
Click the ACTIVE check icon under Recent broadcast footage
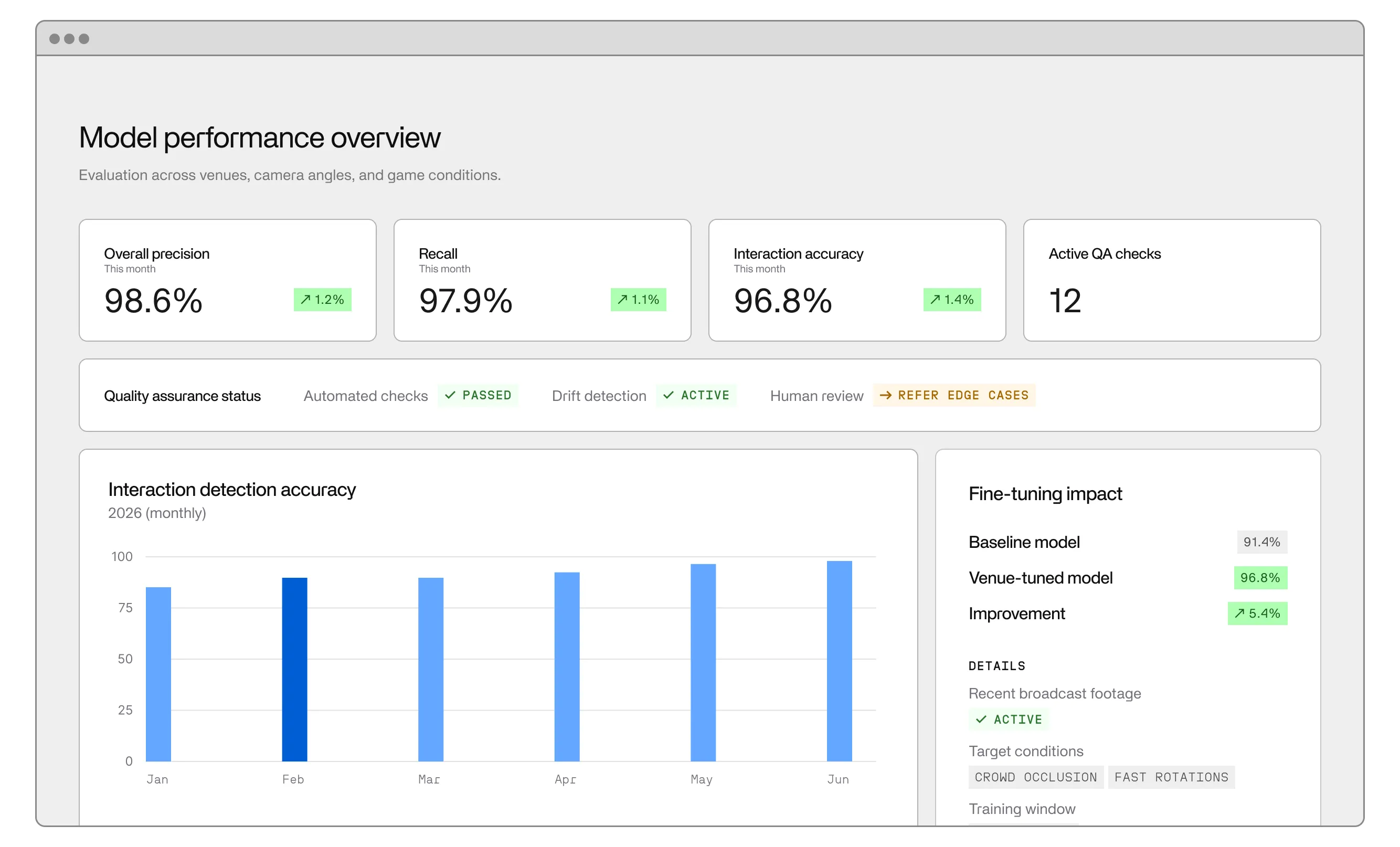981,719
